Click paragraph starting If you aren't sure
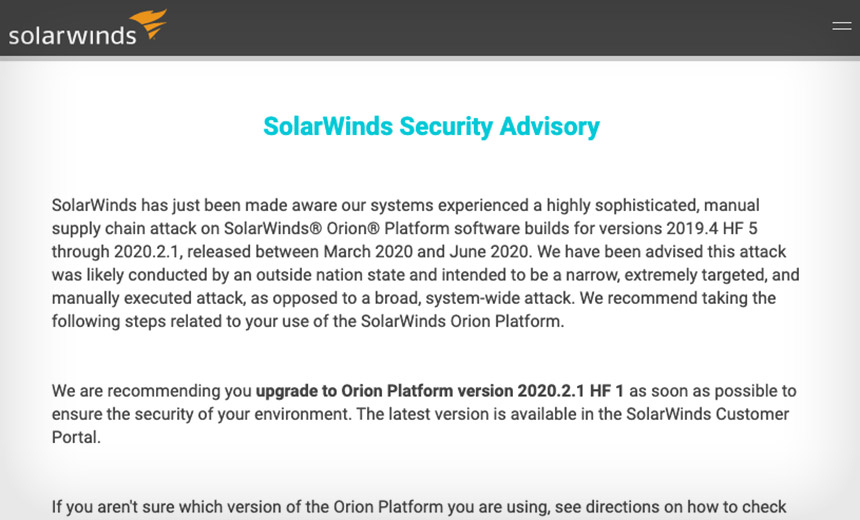 click(420, 507)
